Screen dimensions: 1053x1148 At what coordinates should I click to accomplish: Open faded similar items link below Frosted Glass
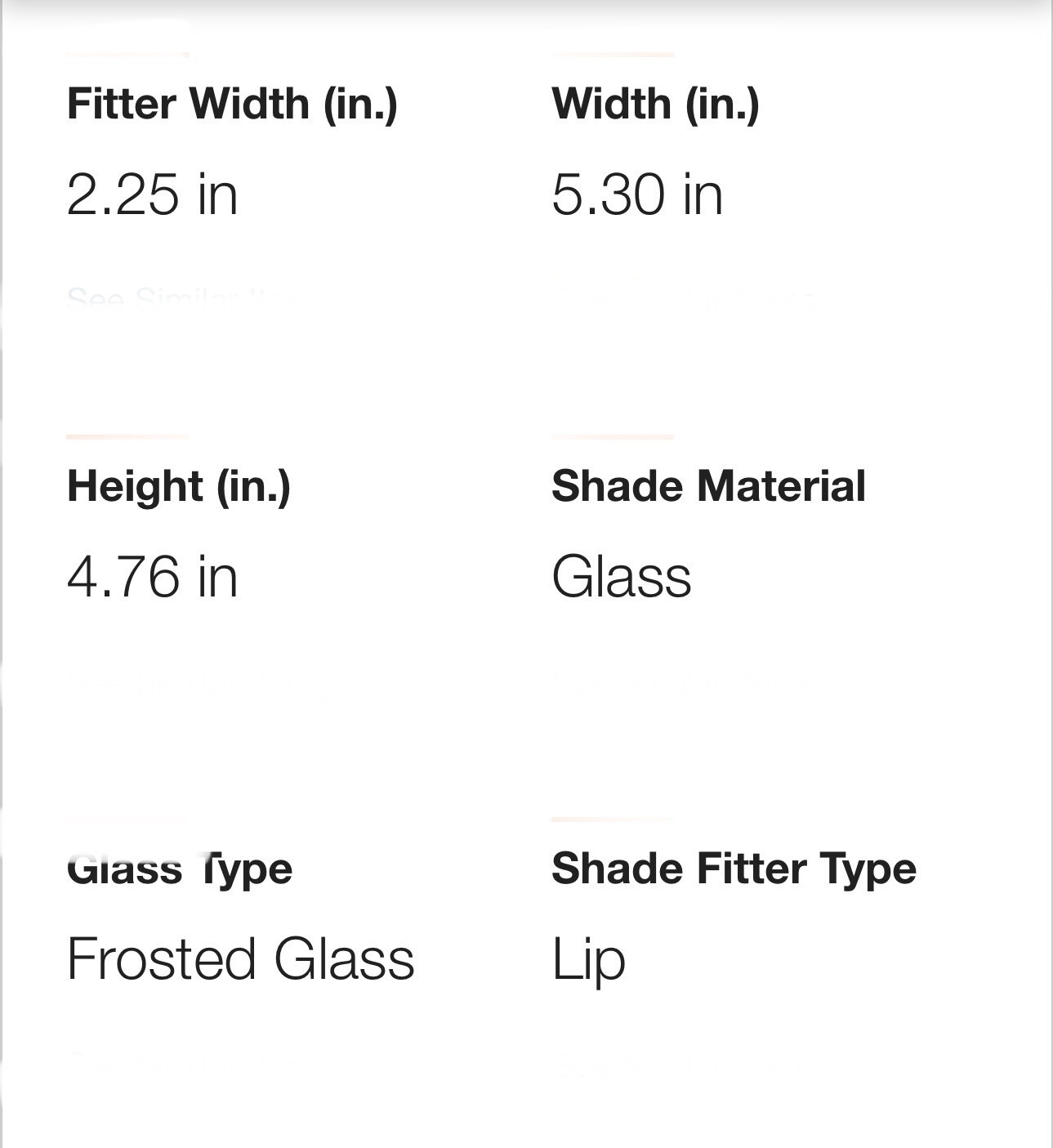pyautogui.click(x=190, y=1064)
